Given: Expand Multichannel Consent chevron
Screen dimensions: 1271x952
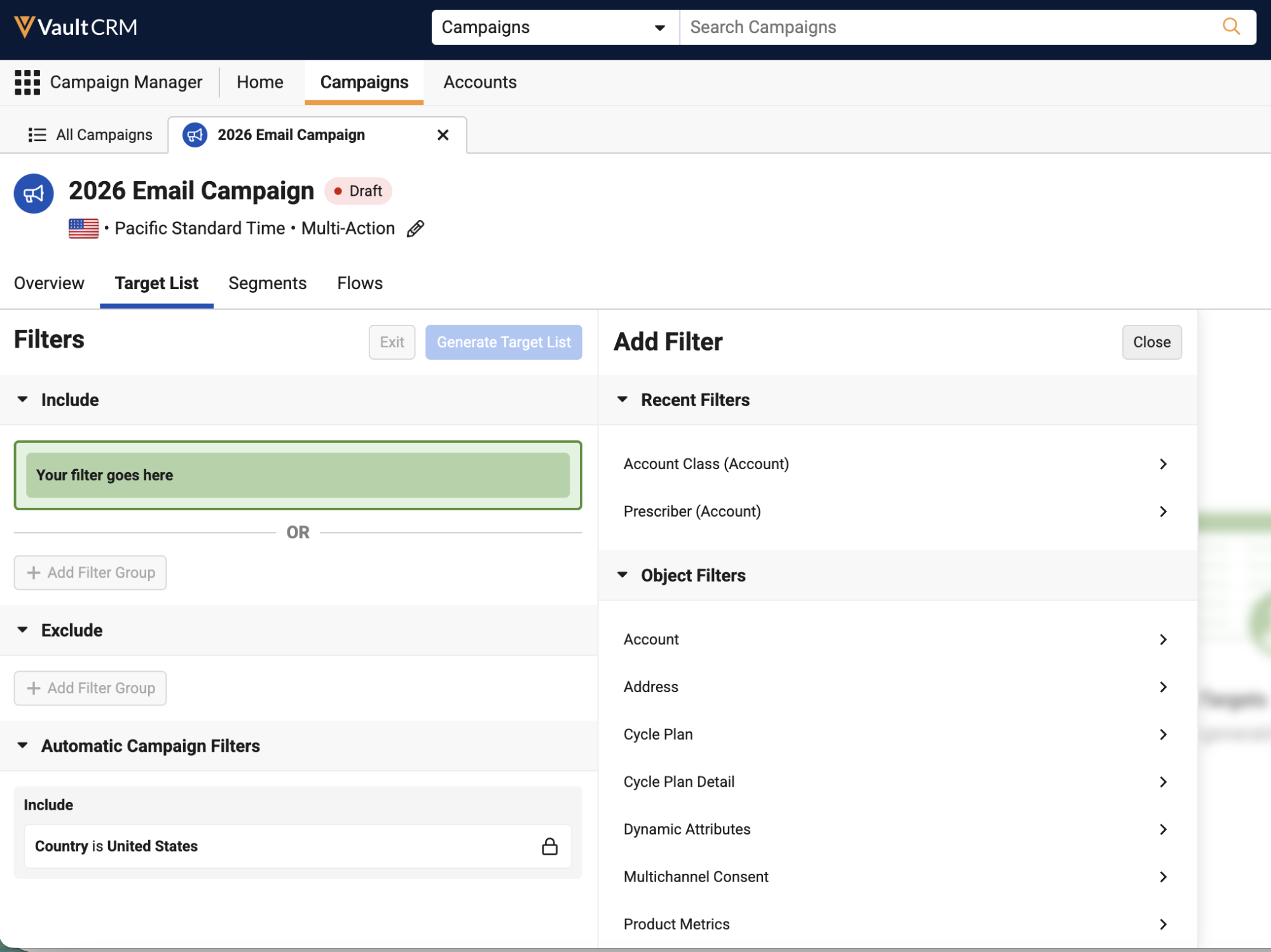Looking at the screenshot, I should (x=1163, y=877).
